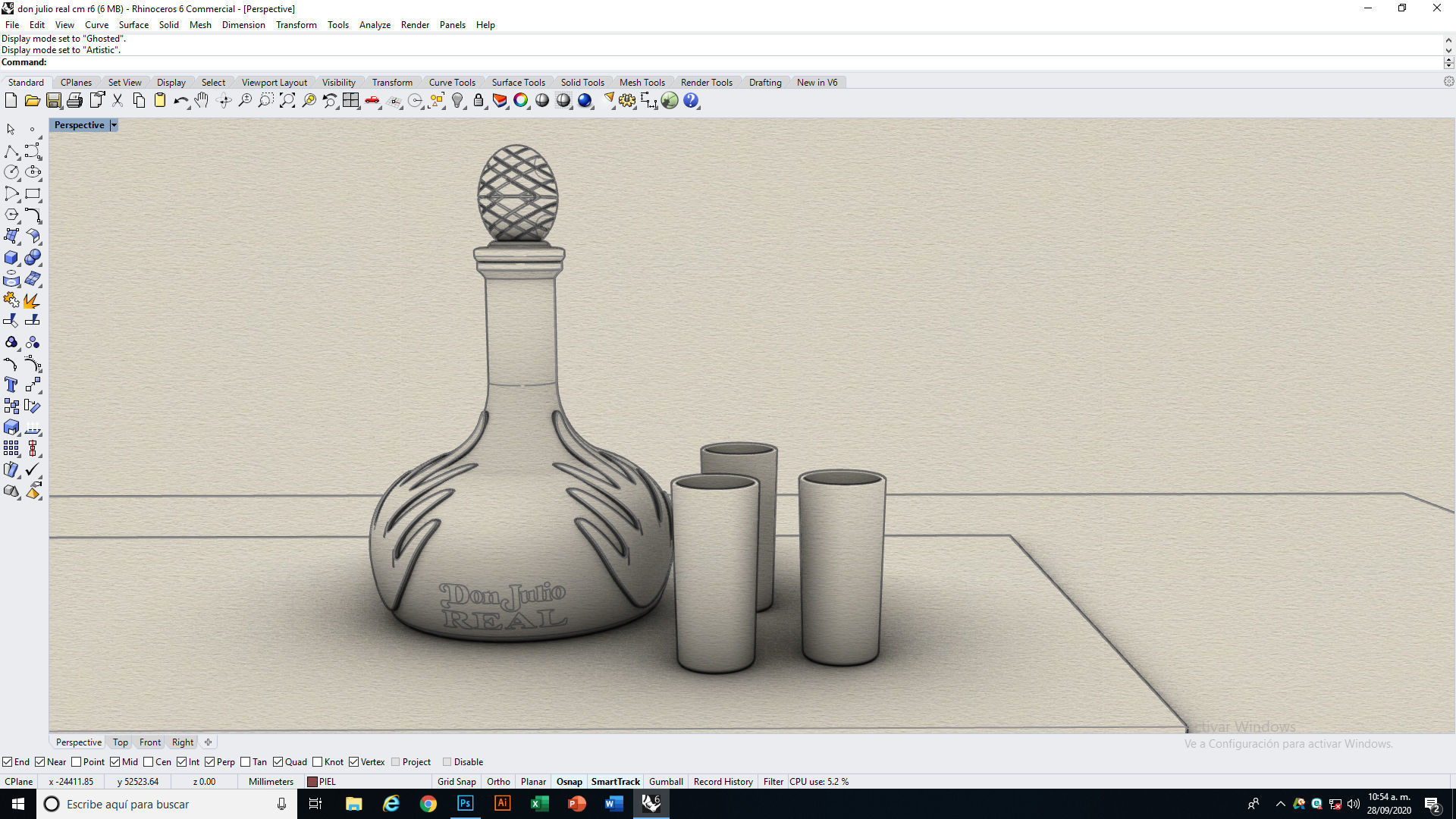Open the Surface menu
The width and height of the screenshot is (1456, 819).
(133, 25)
